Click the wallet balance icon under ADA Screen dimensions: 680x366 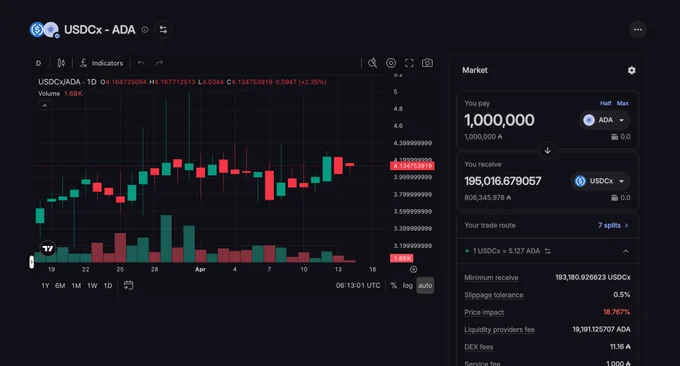tap(614, 137)
